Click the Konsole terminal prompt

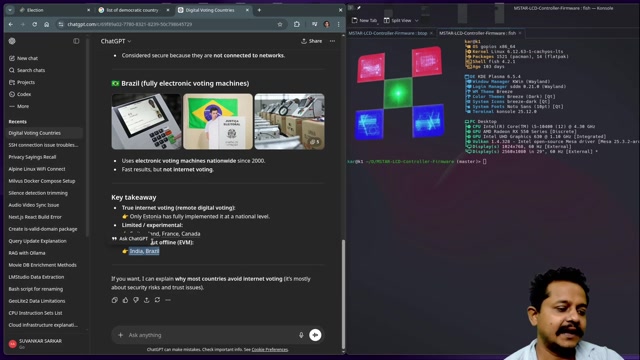pos(417,162)
